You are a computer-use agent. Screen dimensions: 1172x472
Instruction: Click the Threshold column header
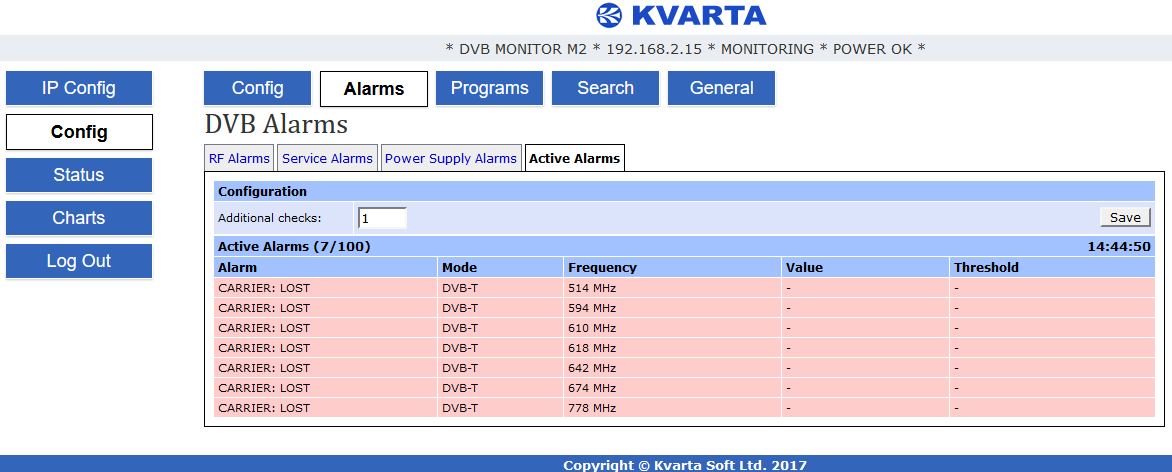[x=1052, y=268]
